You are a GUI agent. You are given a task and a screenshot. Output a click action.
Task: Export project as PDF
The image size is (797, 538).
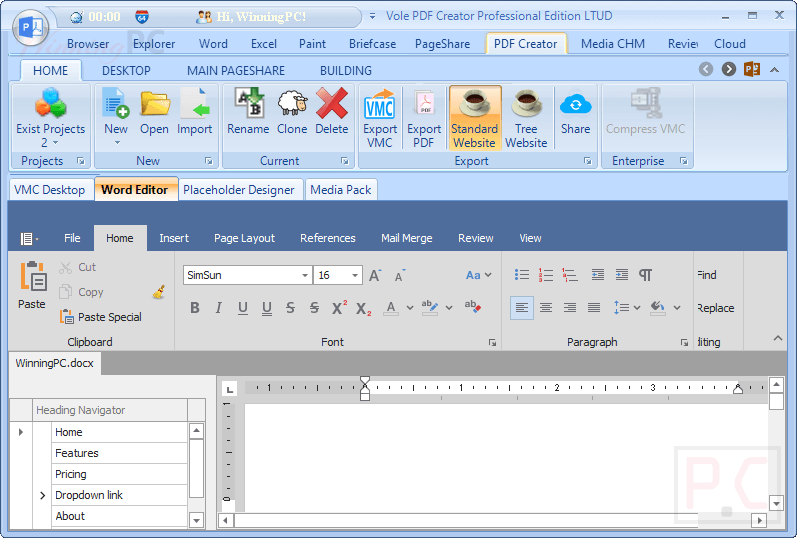click(424, 118)
